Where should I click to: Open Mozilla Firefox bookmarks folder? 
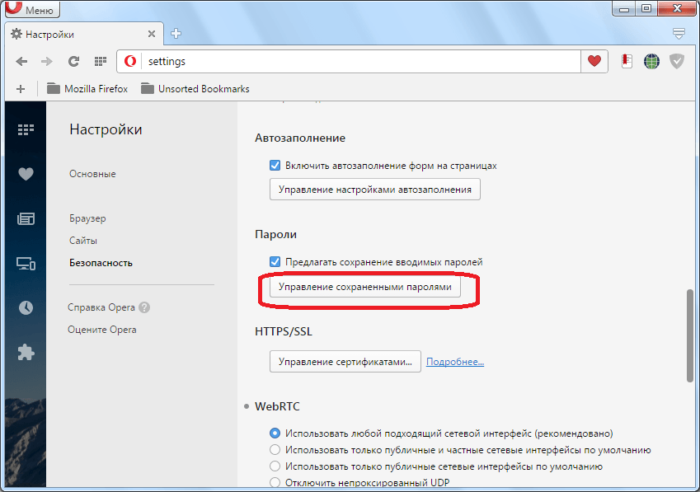(x=88, y=89)
